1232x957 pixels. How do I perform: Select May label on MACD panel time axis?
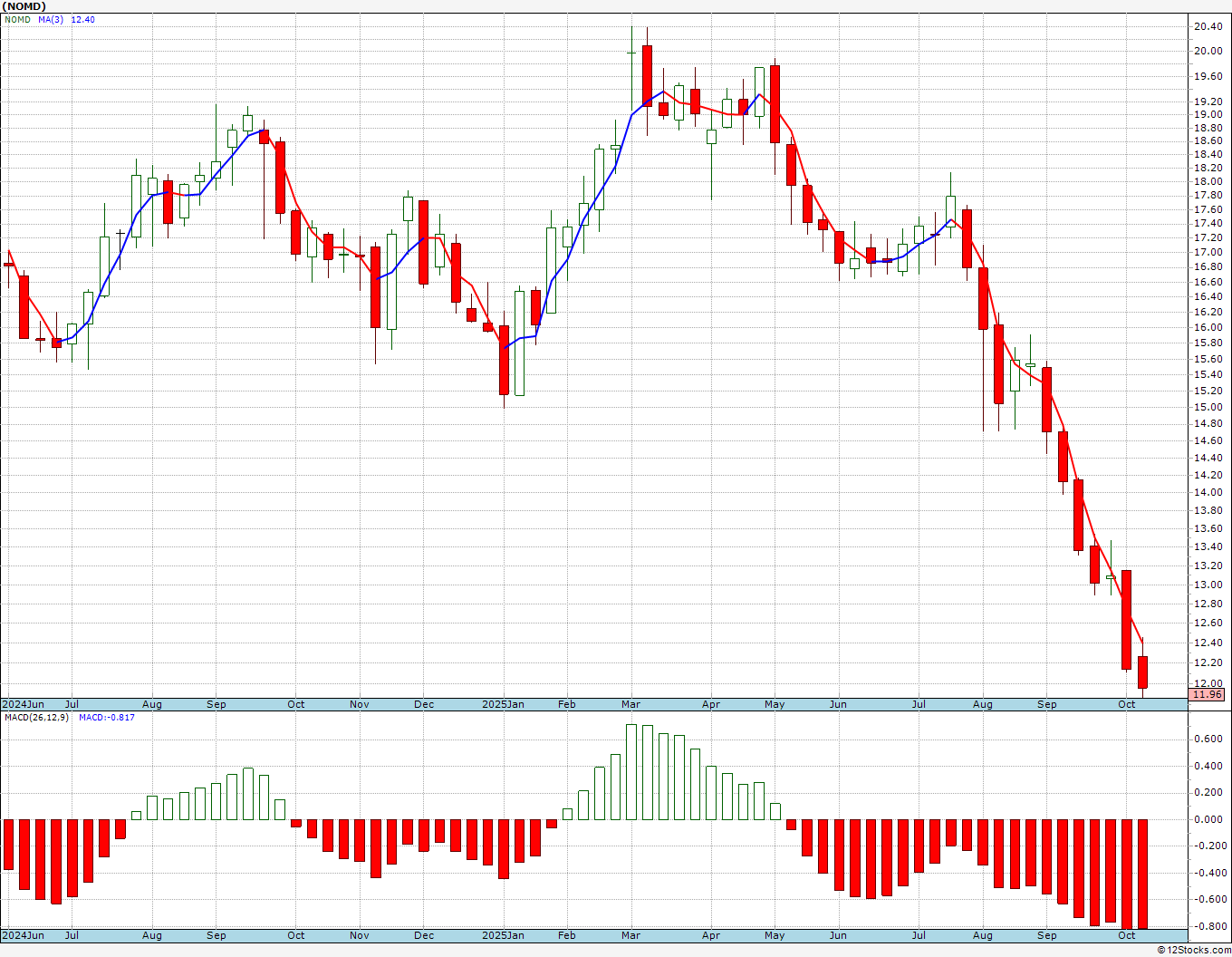point(775,935)
